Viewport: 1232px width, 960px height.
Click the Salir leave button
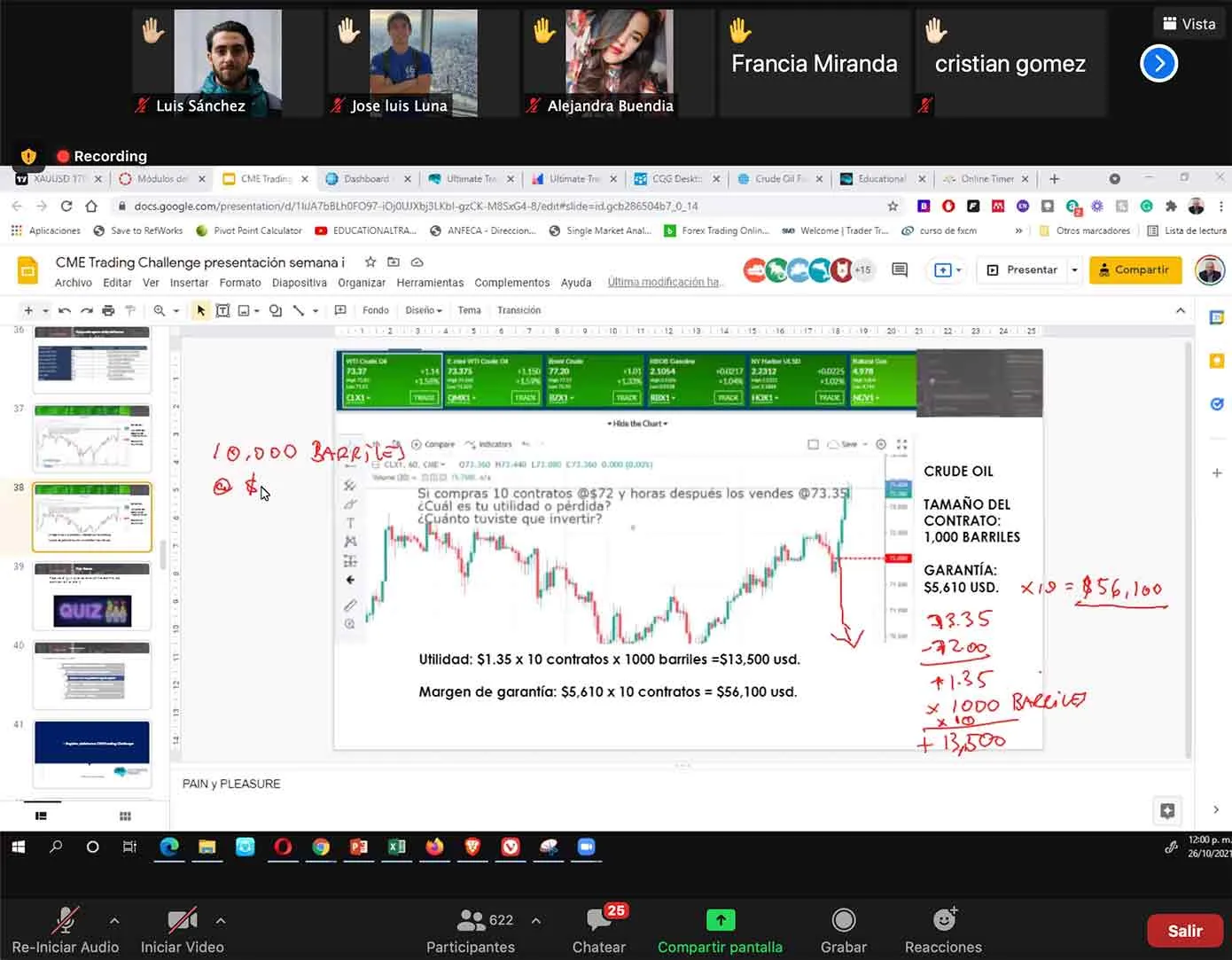[x=1185, y=931]
